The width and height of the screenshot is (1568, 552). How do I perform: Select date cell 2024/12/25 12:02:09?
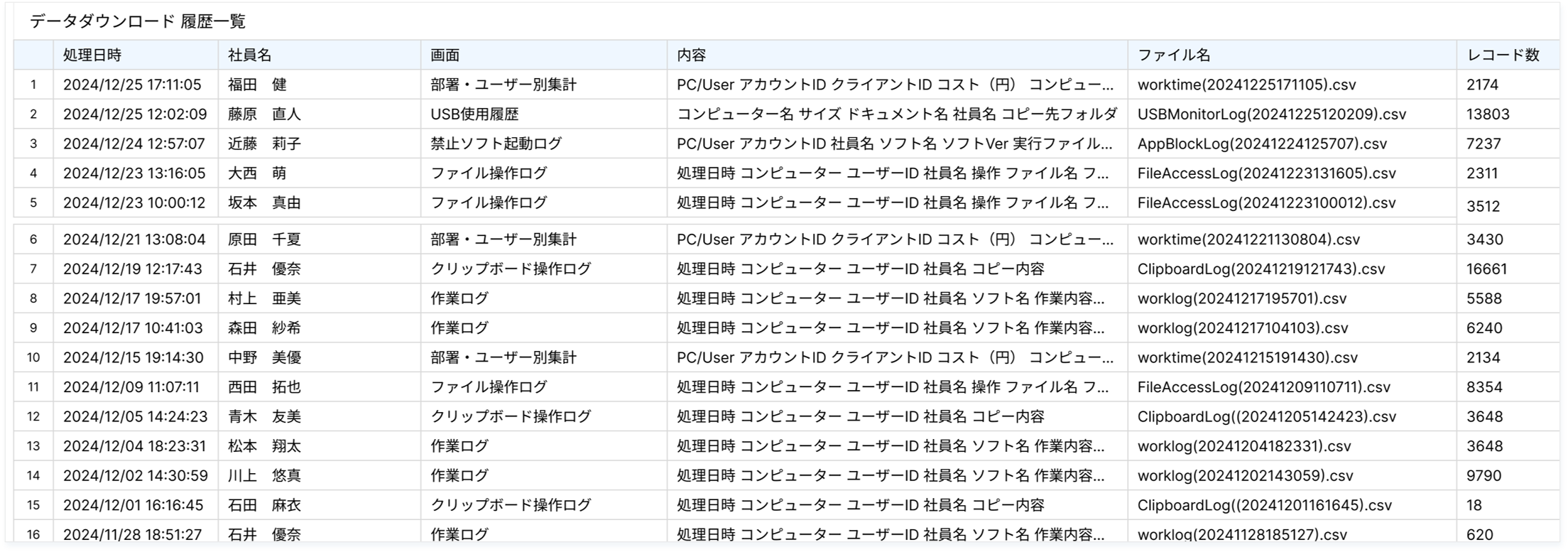pyautogui.click(x=135, y=114)
